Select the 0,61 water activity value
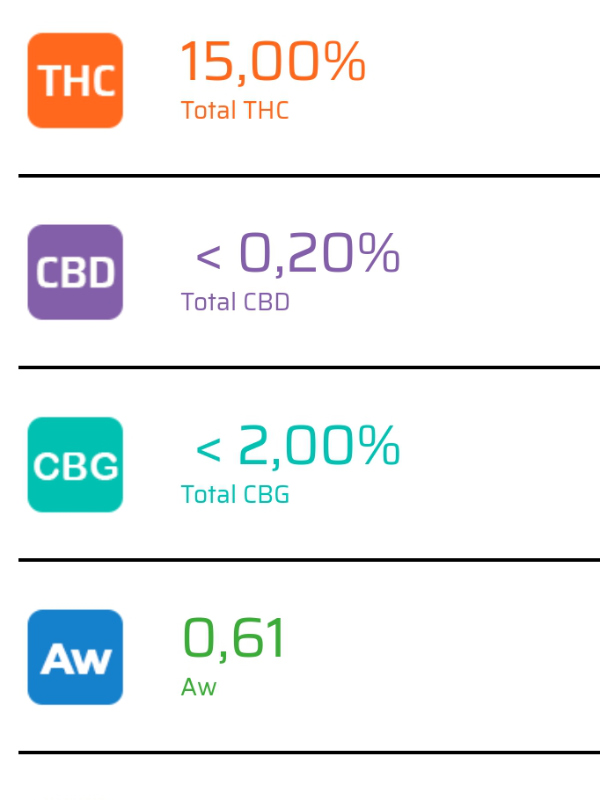This screenshot has height=800, width=600. (x=233, y=638)
